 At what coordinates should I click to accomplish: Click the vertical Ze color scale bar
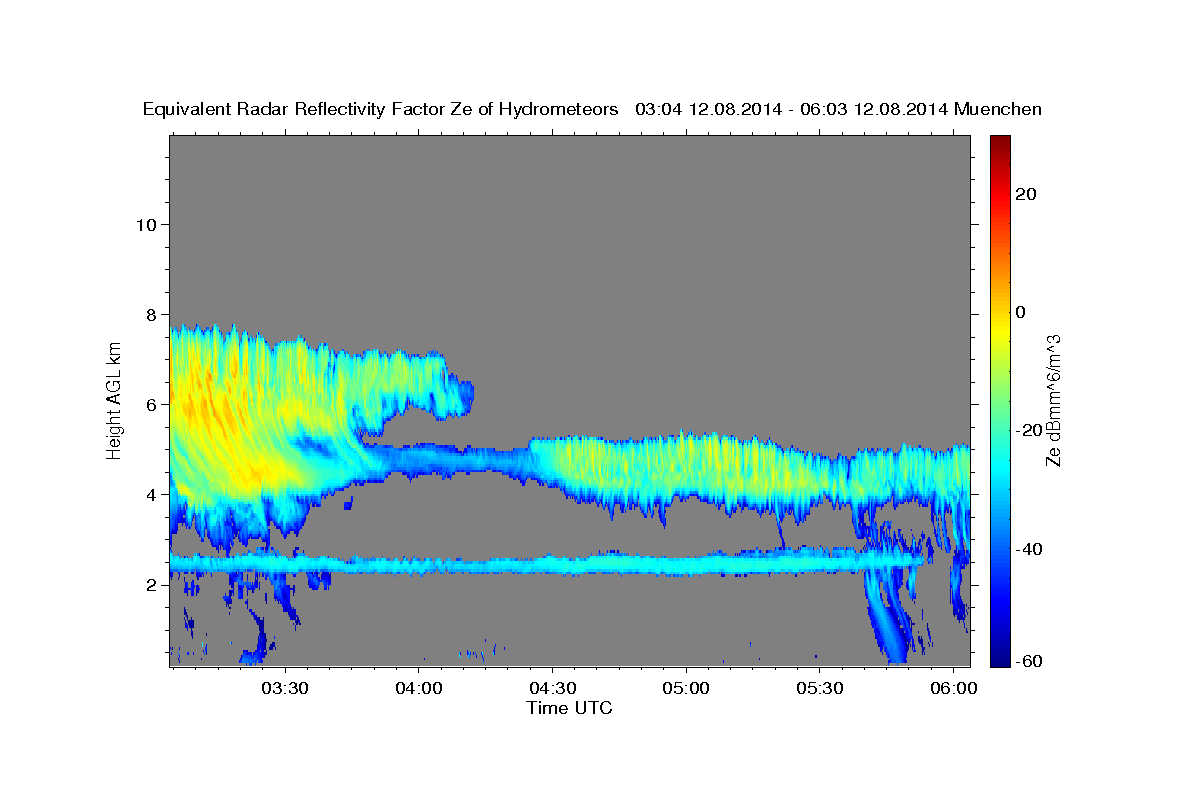tap(1000, 400)
